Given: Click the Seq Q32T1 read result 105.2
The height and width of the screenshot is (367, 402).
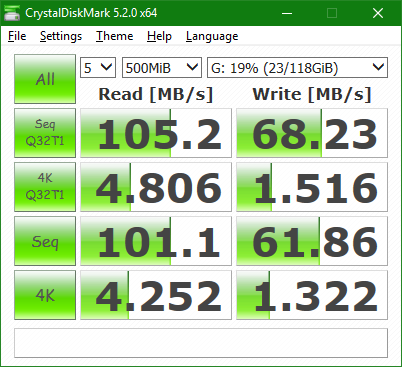Looking at the screenshot, I should [156, 133].
